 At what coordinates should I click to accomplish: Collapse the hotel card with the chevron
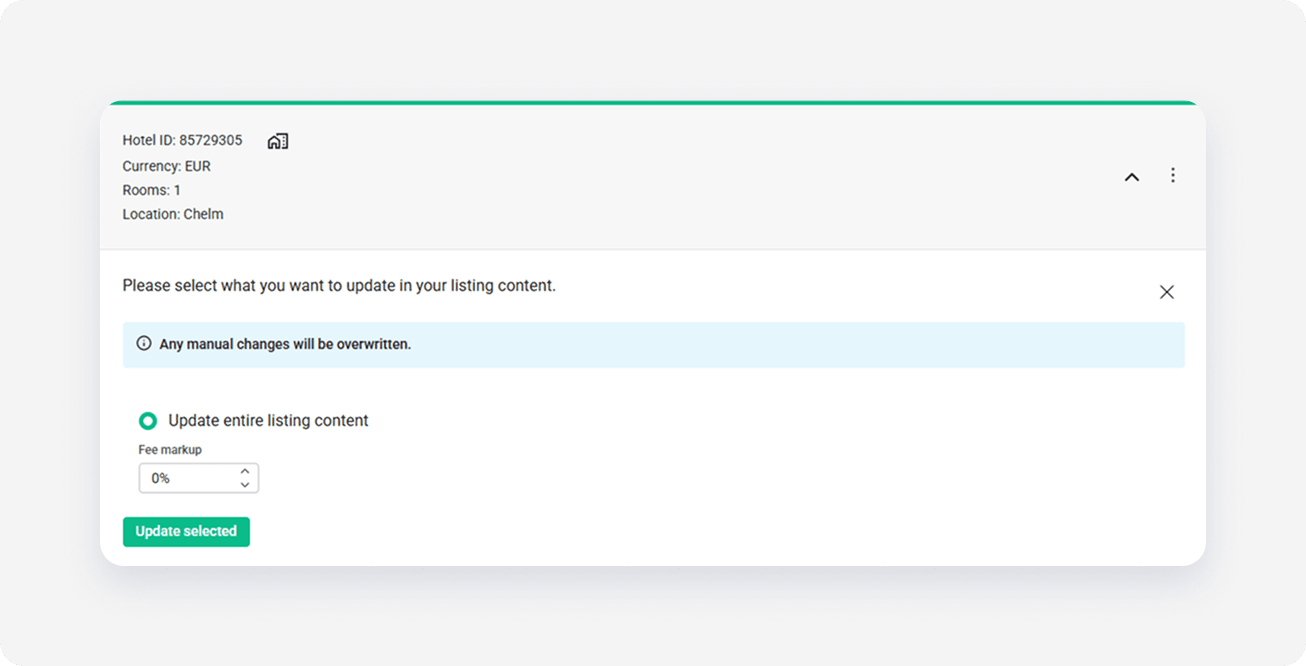point(1132,177)
